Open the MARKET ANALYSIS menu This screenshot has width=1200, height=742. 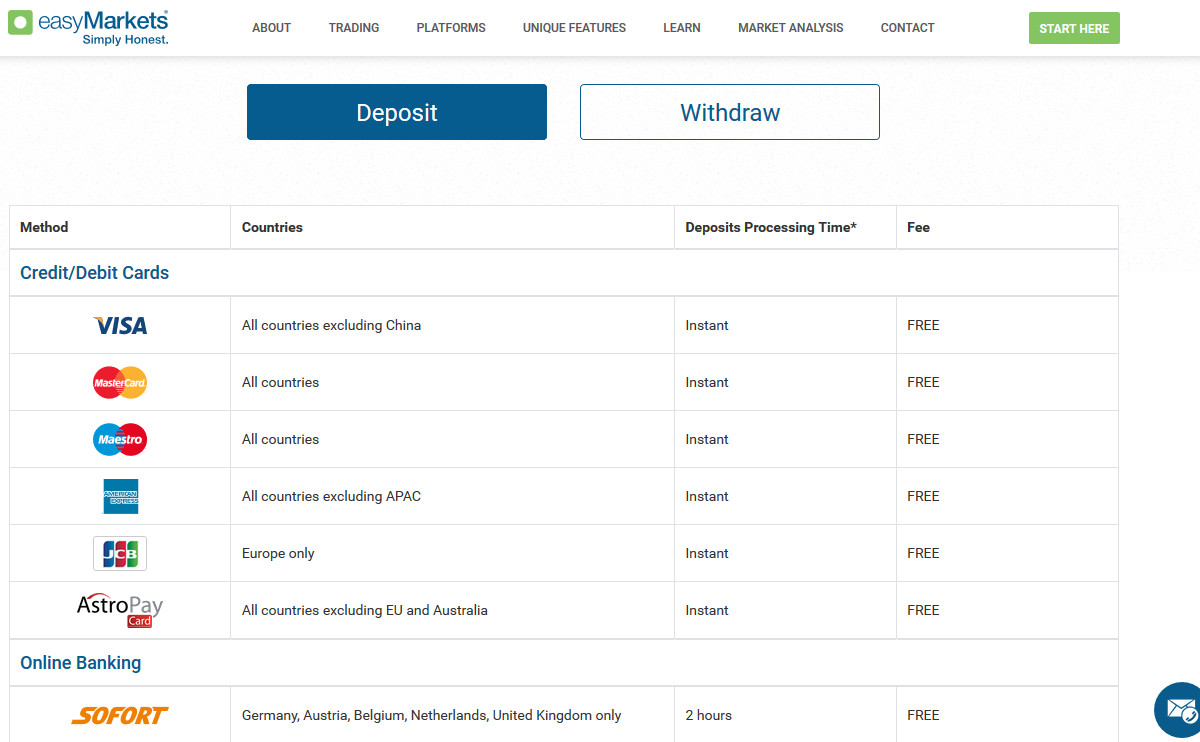(x=791, y=28)
